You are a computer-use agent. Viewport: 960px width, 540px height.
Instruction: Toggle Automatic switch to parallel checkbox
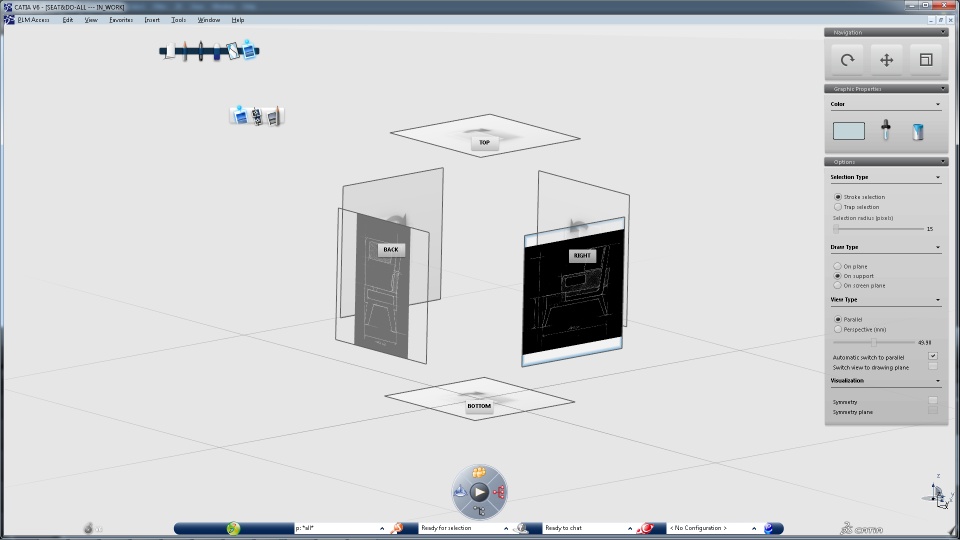click(932, 356)
